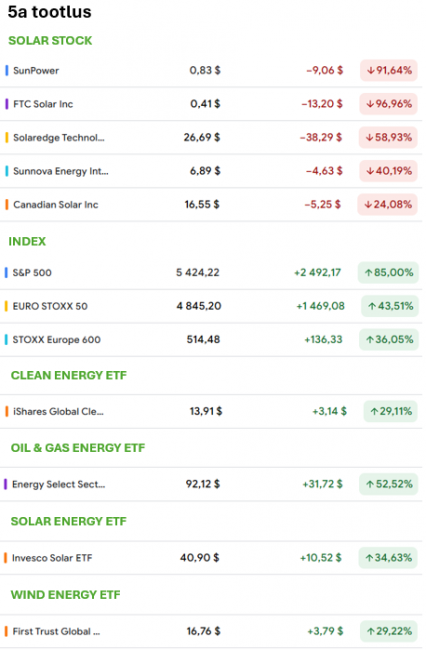Image resolution: width=426 pixels, height=650 pixels.
Task: Click Canadian Solar price 16,55 $
Action: pyautogui.click(x=202, y=205)
